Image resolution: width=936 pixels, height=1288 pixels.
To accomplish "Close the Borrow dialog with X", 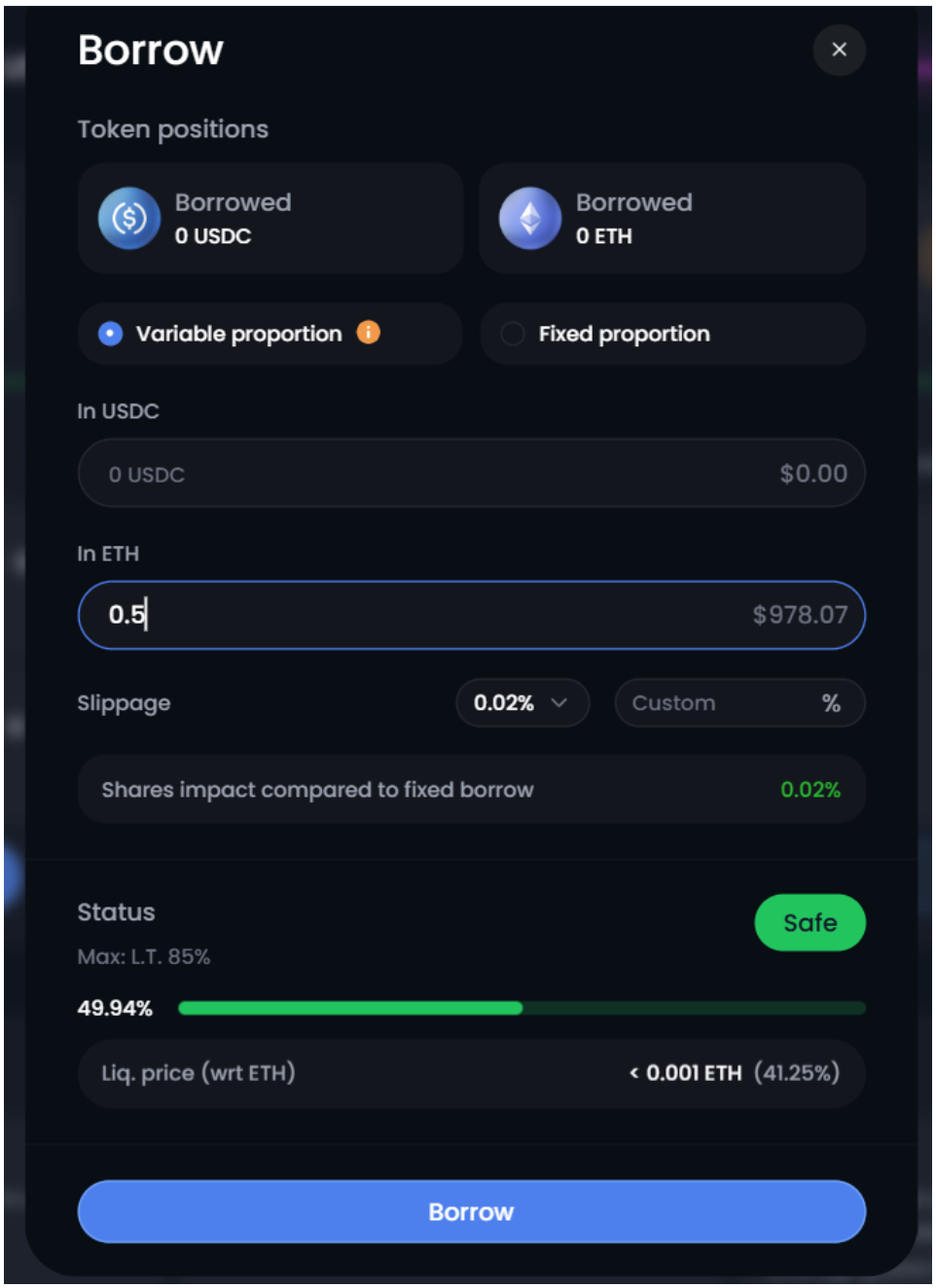I will pyautogui.click(x=840, y=50).
